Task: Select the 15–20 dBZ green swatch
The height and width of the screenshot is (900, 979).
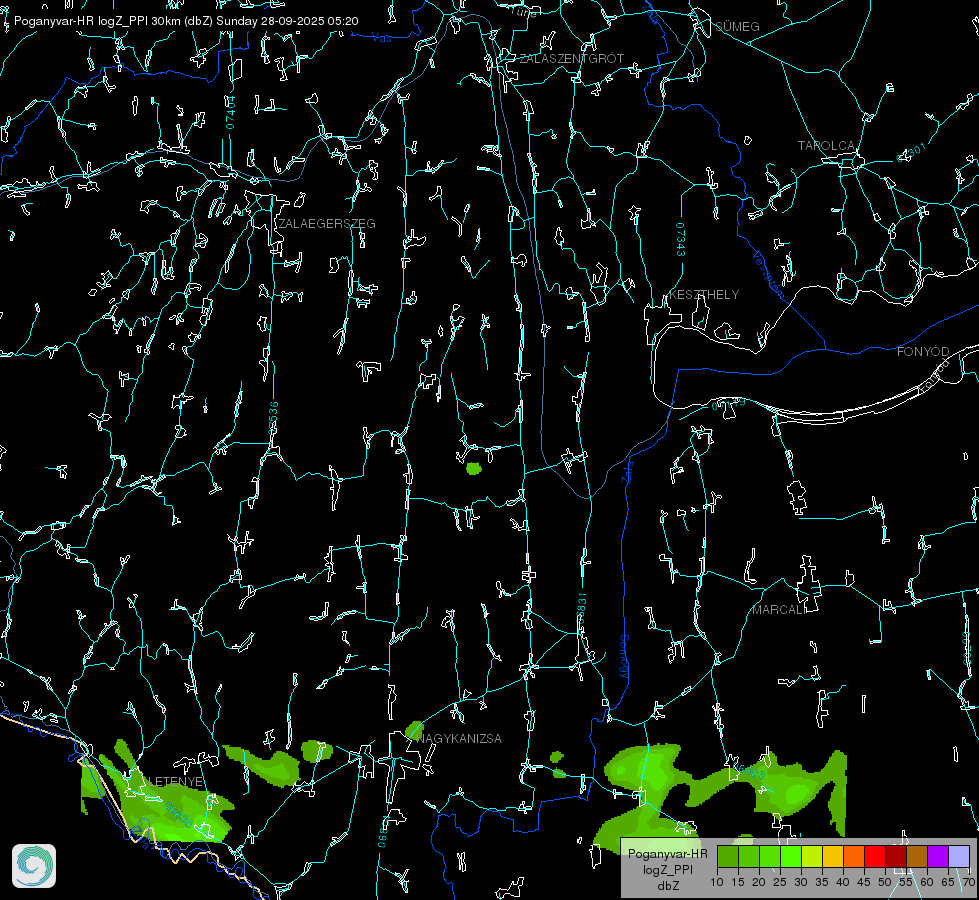Action: click(749, 856)
